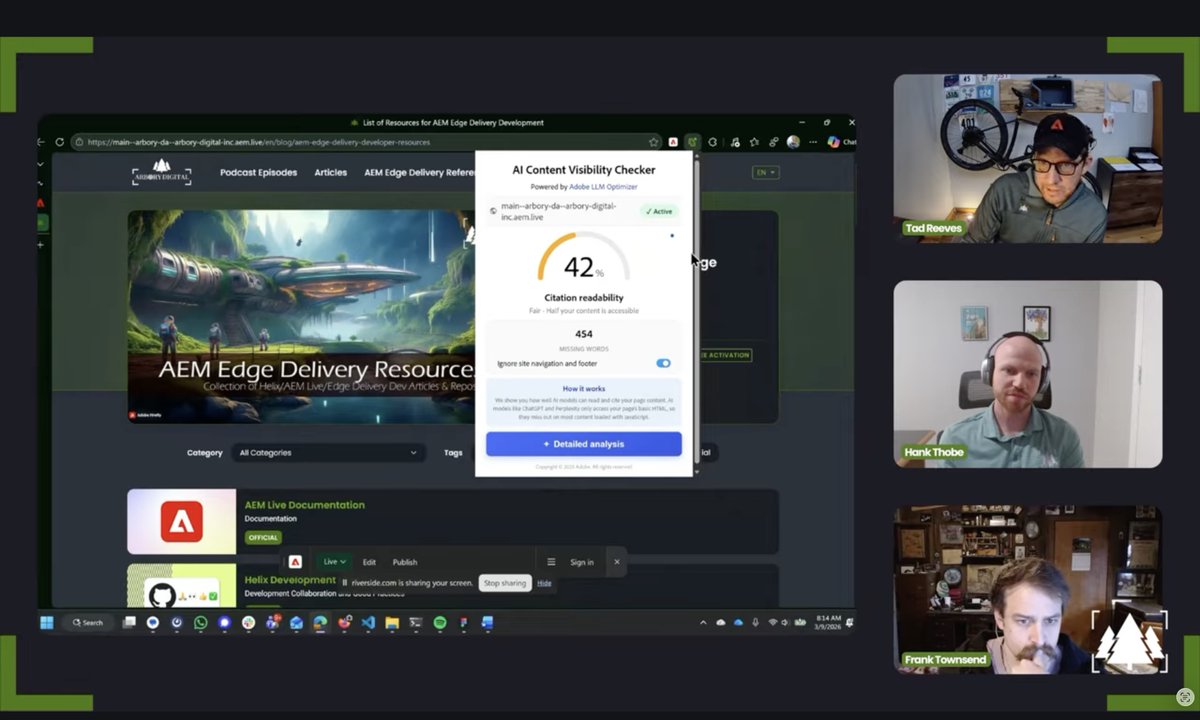Click the Tad Reeves video tile
The width and height of the screenshot is (1200, 720).
pos(1028,158)
